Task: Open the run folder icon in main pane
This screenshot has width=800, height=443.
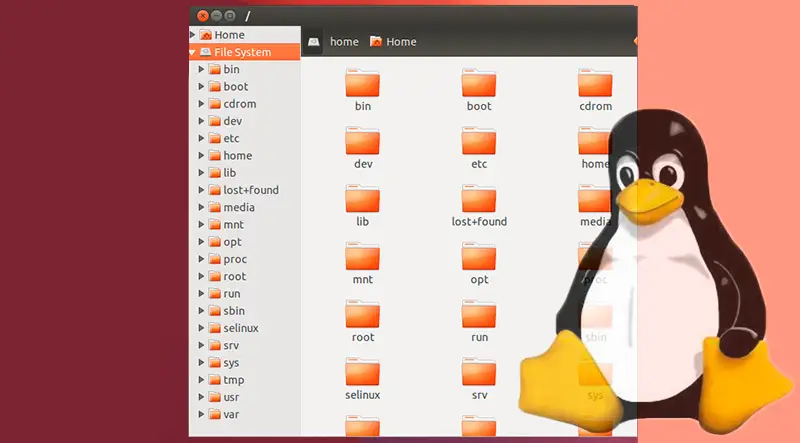Action: [x=479, y=314]
